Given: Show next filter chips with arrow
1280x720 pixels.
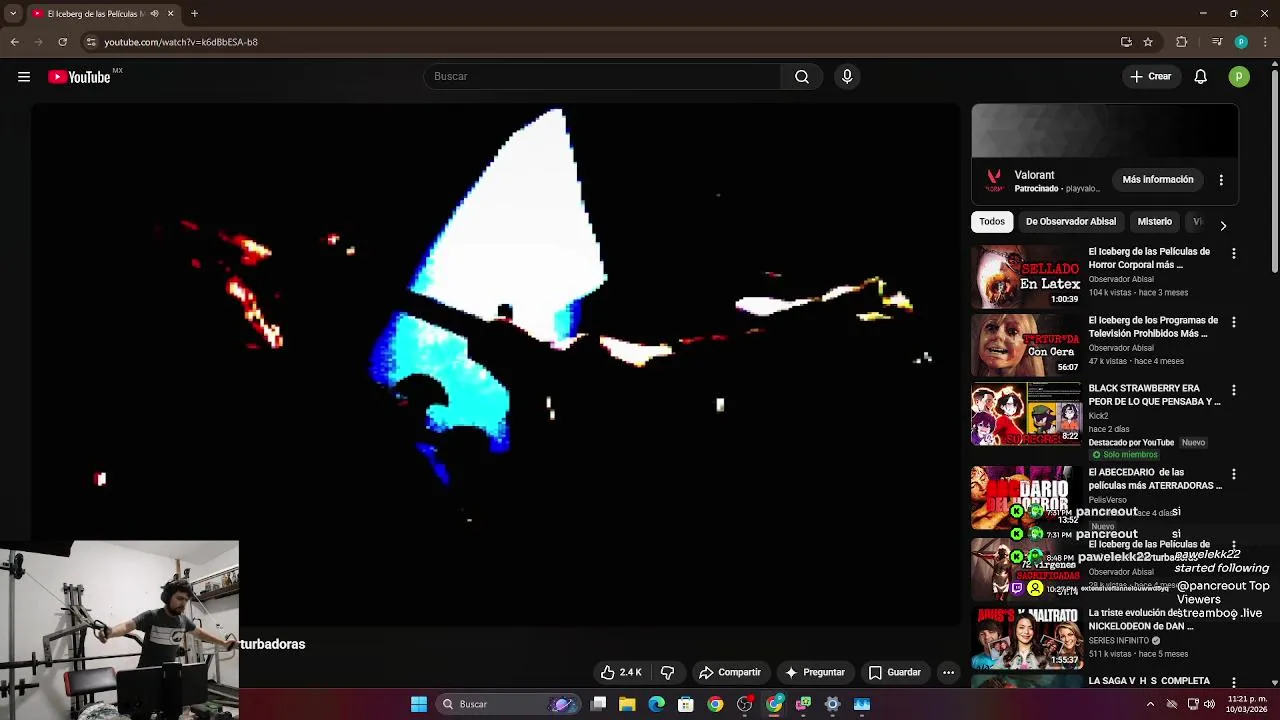Looking at the screenshot, I should (x=1222, y=225).
